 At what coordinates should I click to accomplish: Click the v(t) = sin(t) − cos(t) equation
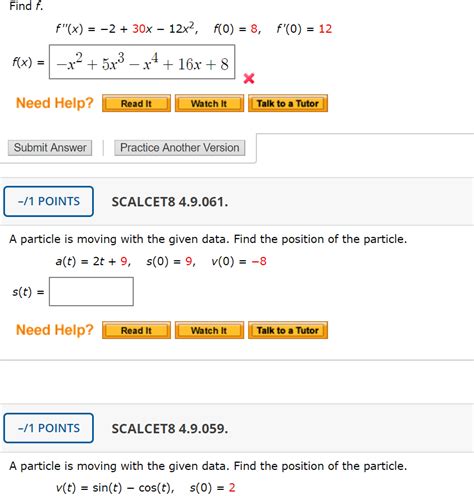115,488
